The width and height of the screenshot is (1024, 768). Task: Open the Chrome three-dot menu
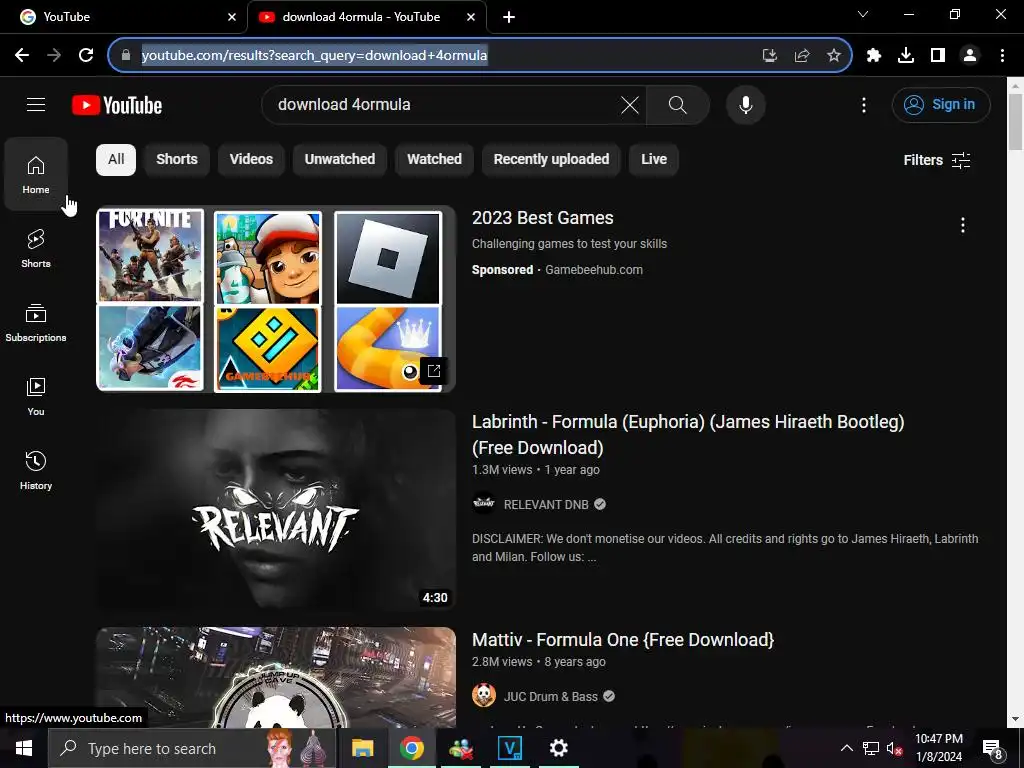point(1002,56)
